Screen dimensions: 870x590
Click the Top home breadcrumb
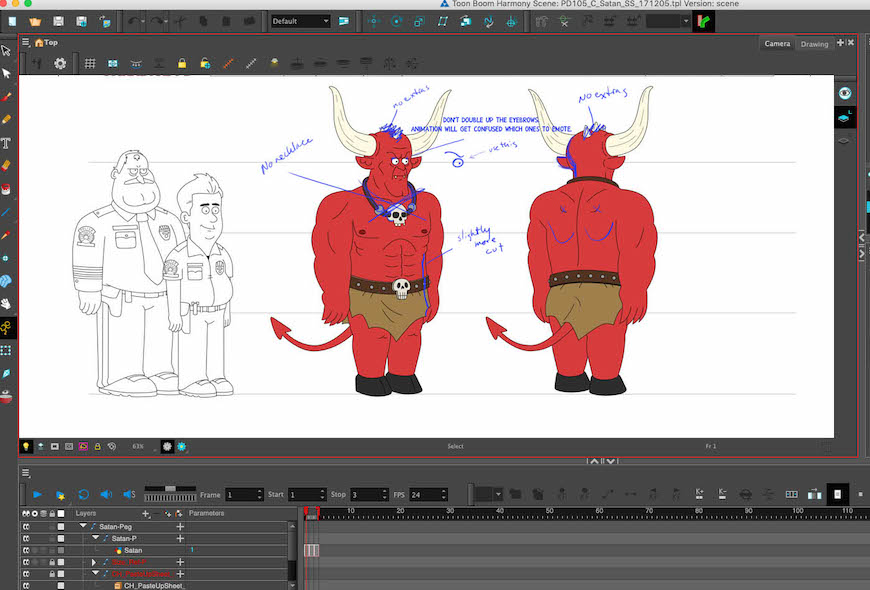point(46,42)
